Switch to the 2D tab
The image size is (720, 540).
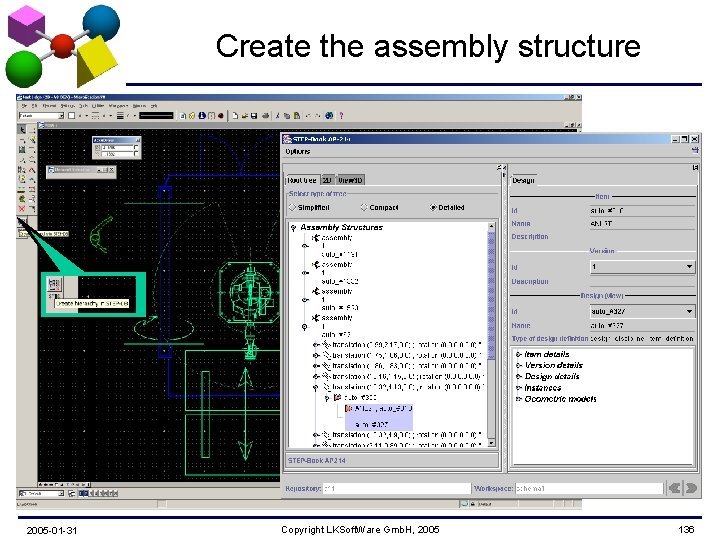click(x=327, y=180)
